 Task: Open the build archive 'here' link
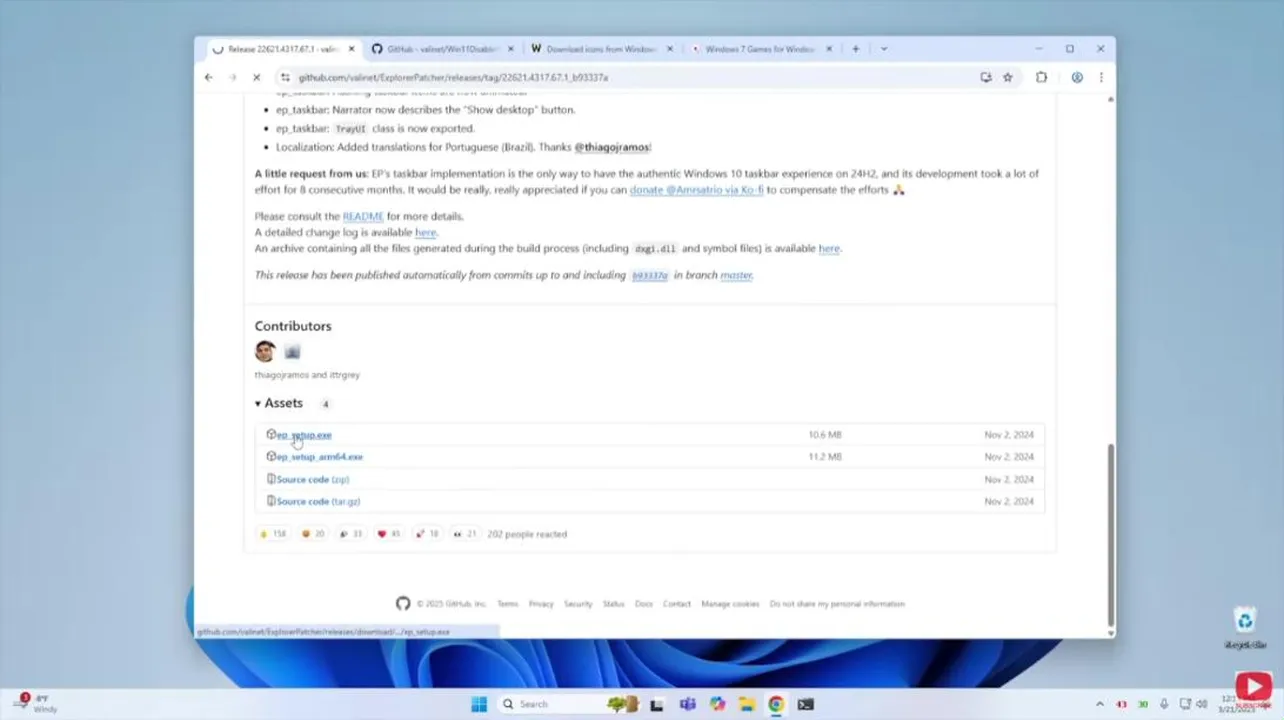(829, 249)
